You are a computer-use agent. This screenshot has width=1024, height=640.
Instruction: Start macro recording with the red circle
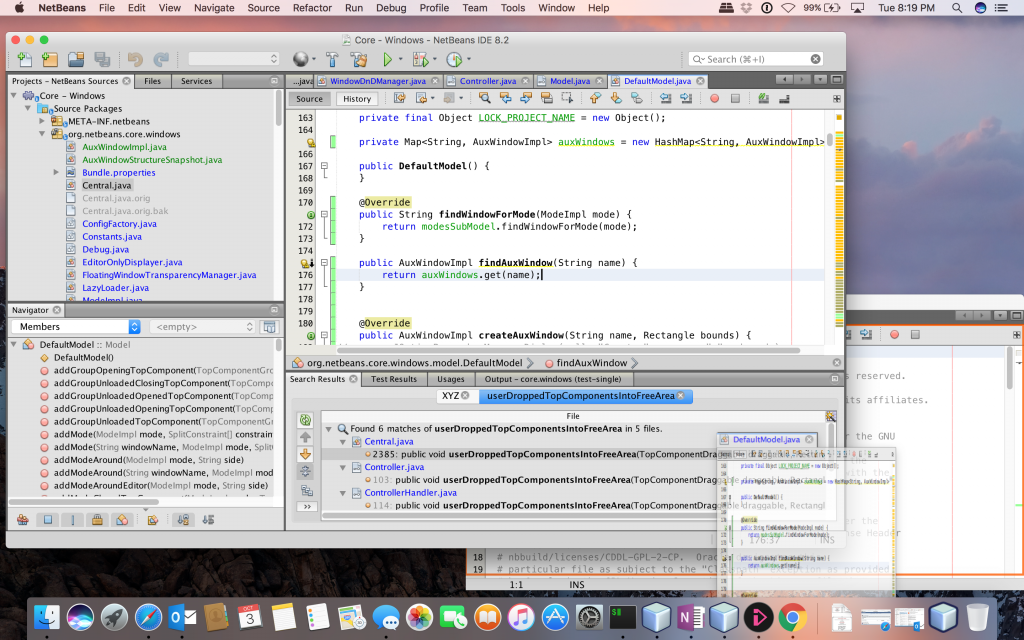pos(714,99)
